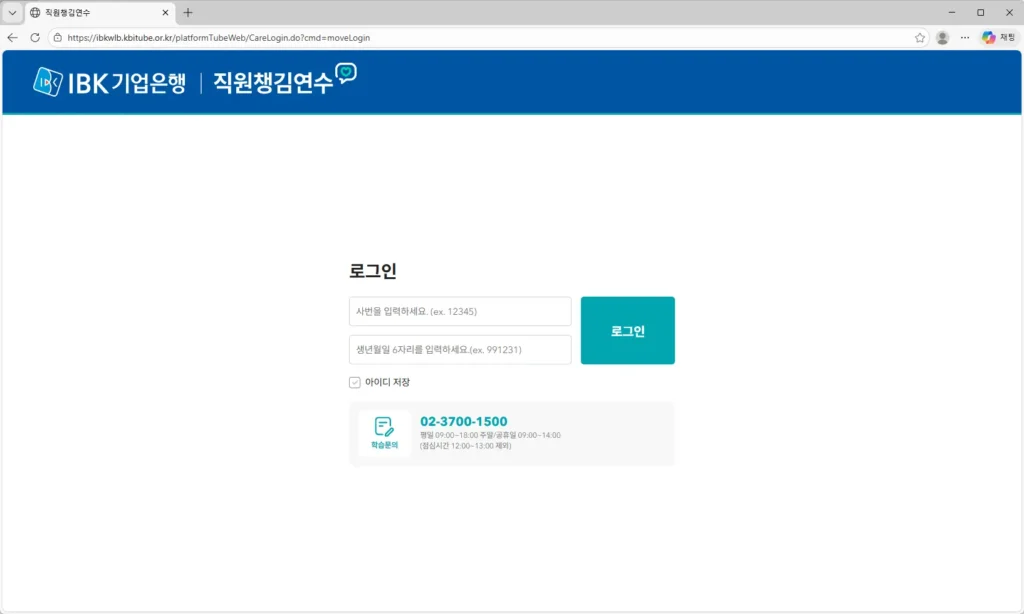This screenshot has width=1024, height=614.
Task: Click the 02-3700-1500 phone number
Action: tap(463, 421)
